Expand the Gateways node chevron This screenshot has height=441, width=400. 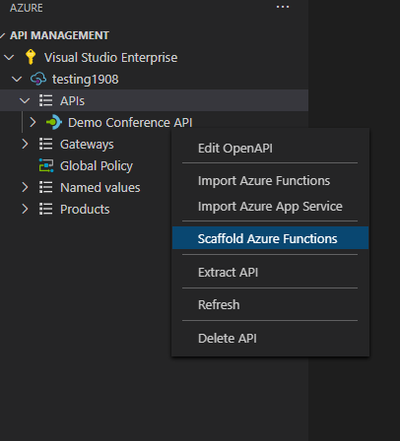pos(25,144)
